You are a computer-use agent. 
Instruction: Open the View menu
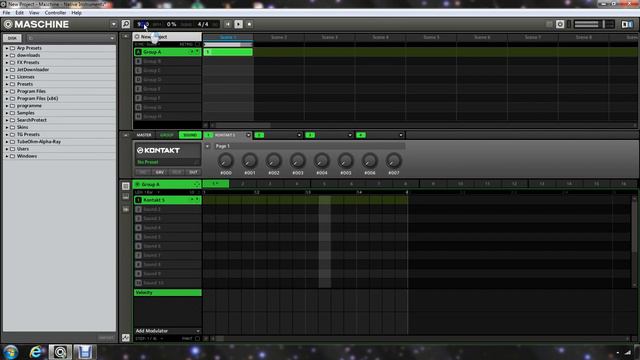(34, 13)
